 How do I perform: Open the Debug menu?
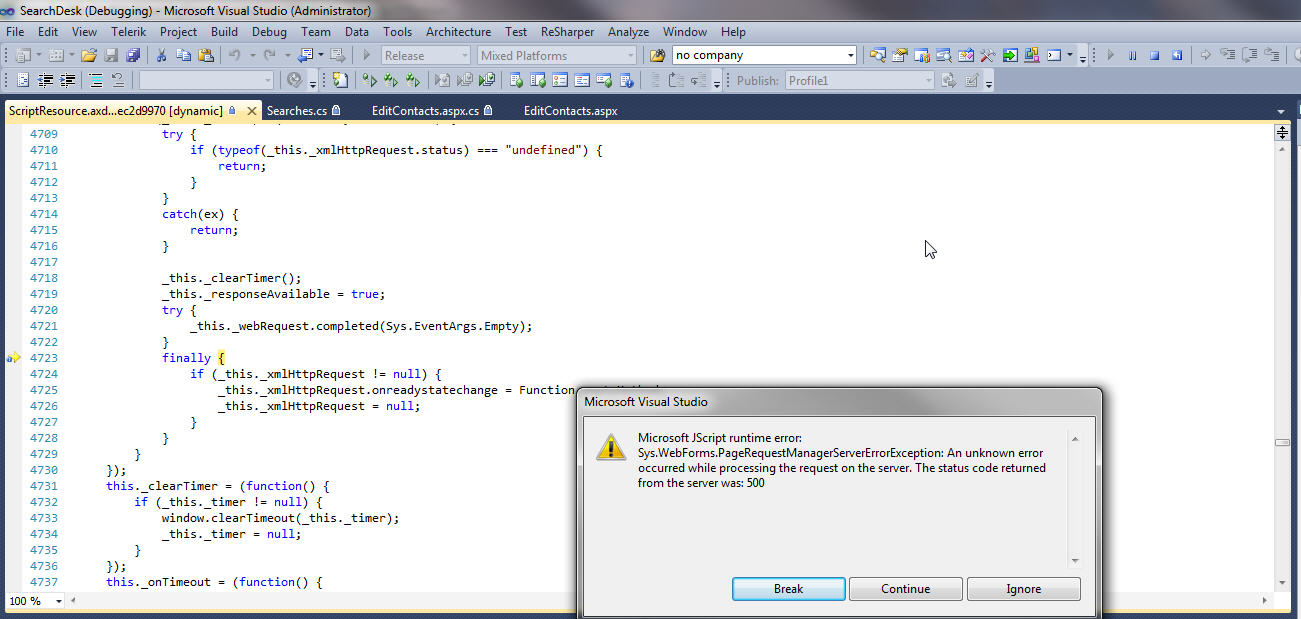click(x=269, y=32)
